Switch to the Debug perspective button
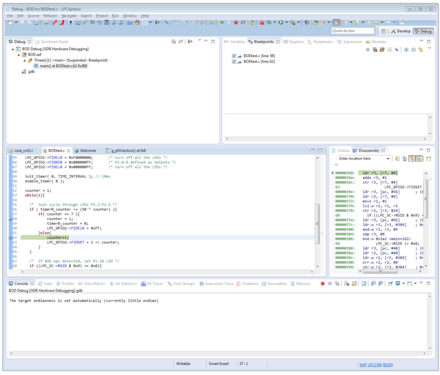This screenshot has height=375, width=440. [423, 31]
